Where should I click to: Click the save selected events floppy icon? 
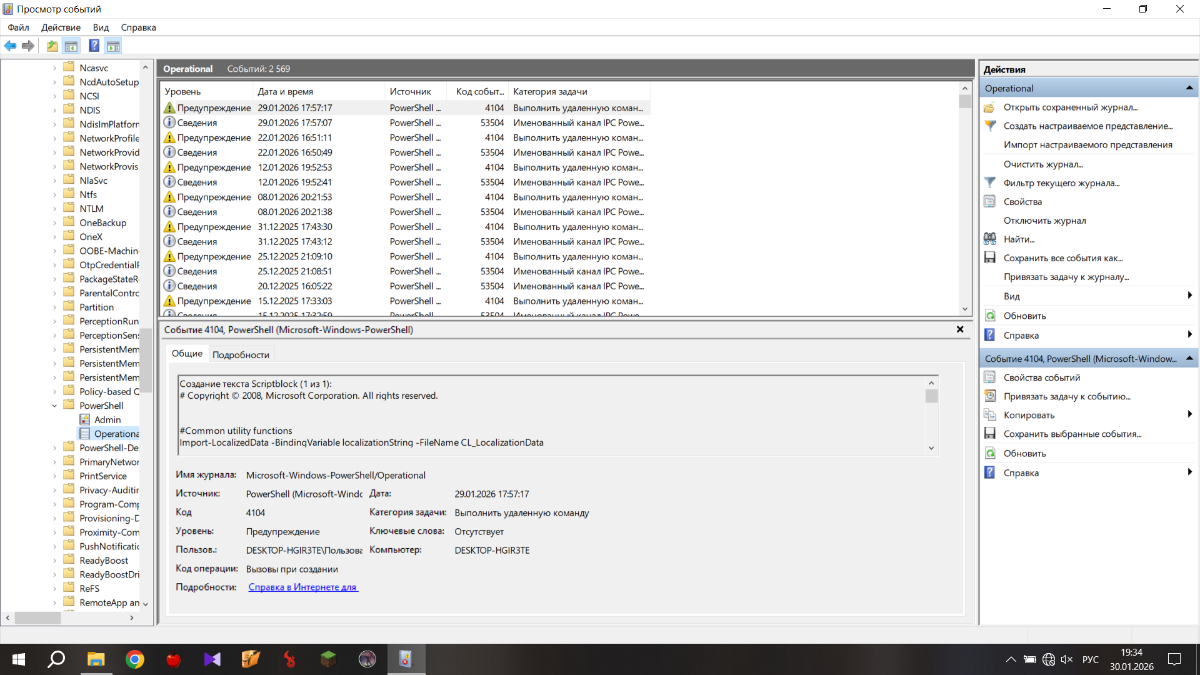pyautogui.click(x=990, y=434)
